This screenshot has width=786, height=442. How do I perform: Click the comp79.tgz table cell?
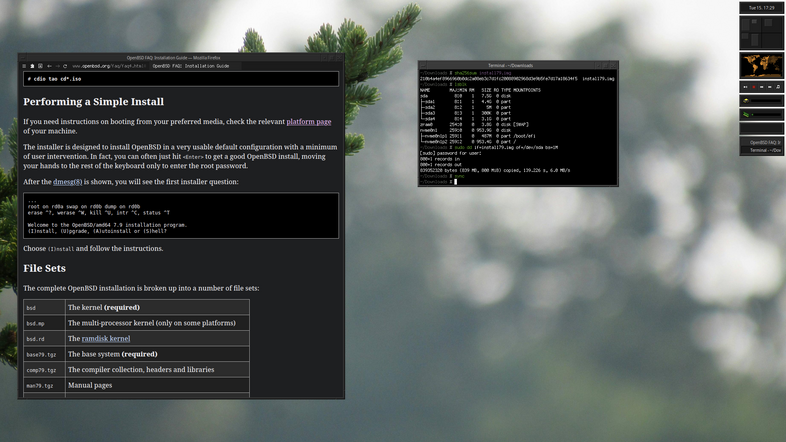tap(44, 370)
